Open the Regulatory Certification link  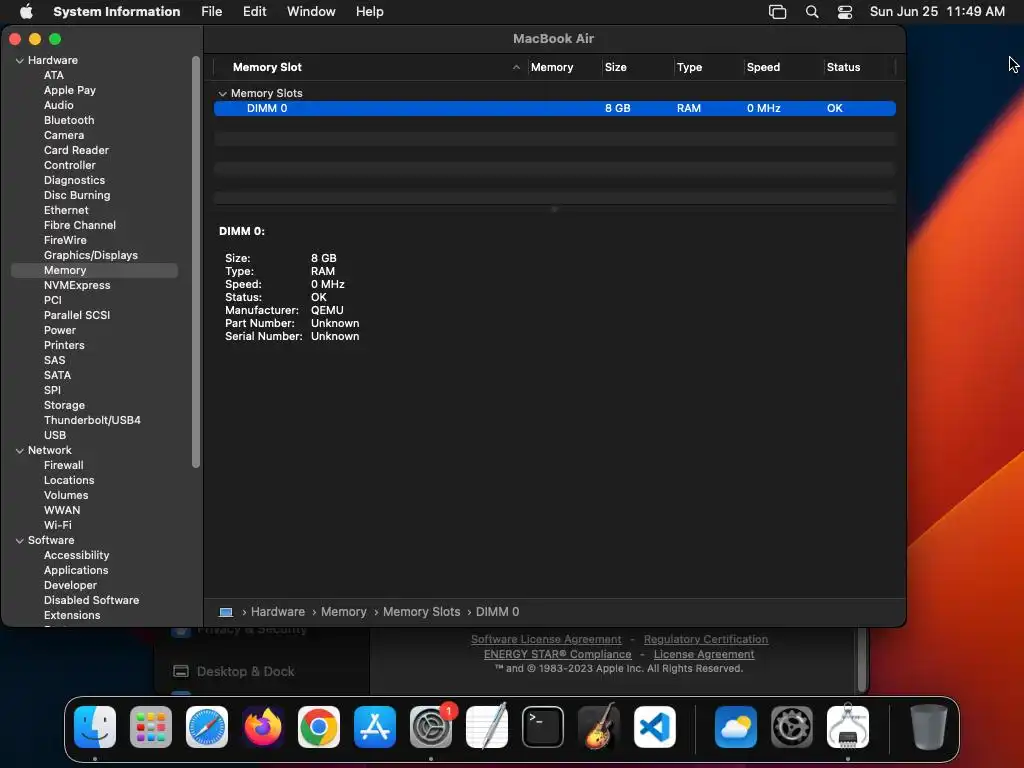(x=706, y=639)
